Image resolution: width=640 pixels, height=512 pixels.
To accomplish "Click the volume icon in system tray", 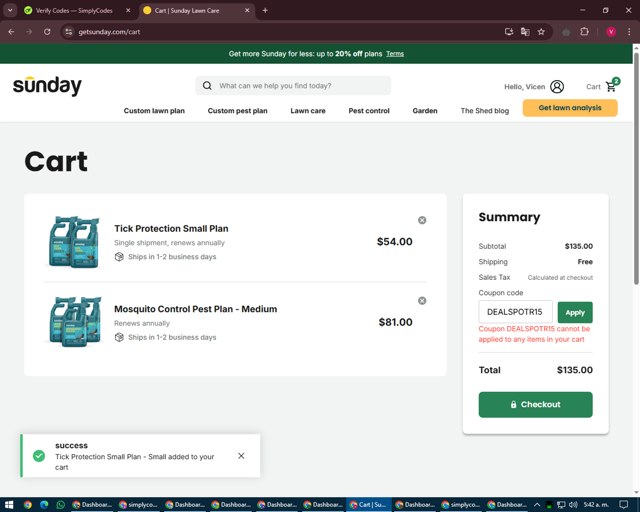I will coord(573,505).
